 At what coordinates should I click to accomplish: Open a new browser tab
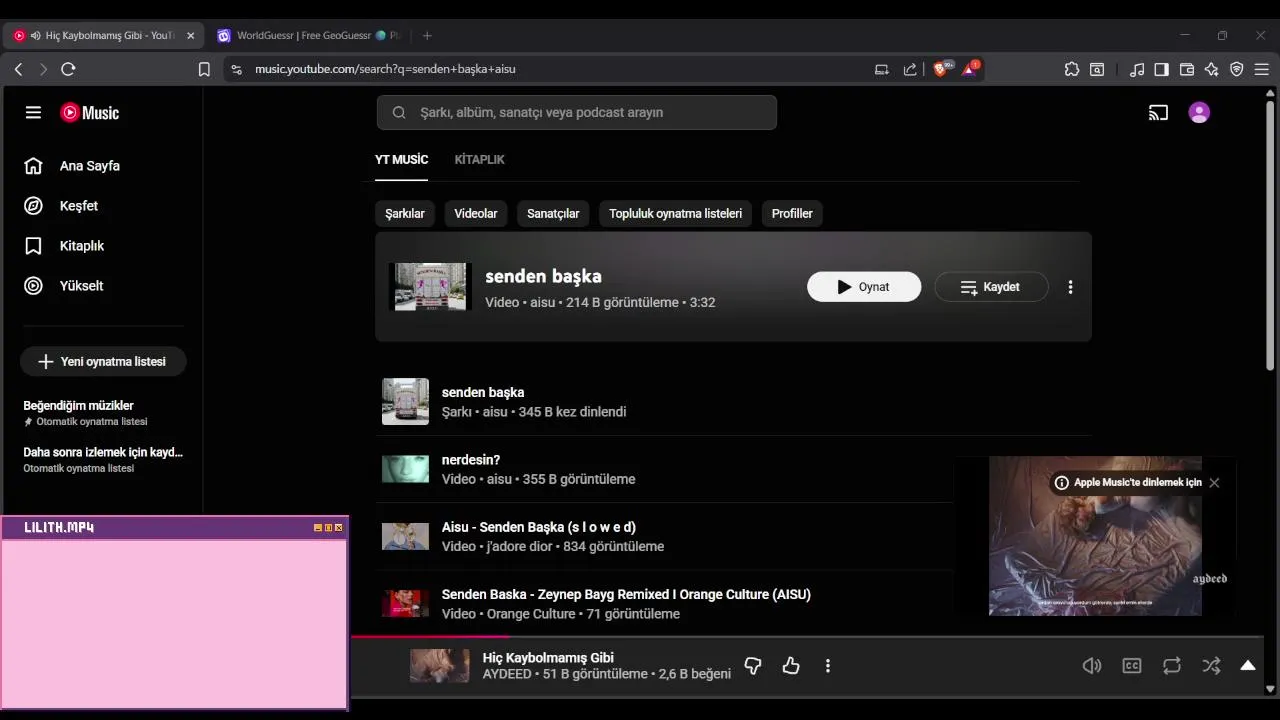point(427,35)
